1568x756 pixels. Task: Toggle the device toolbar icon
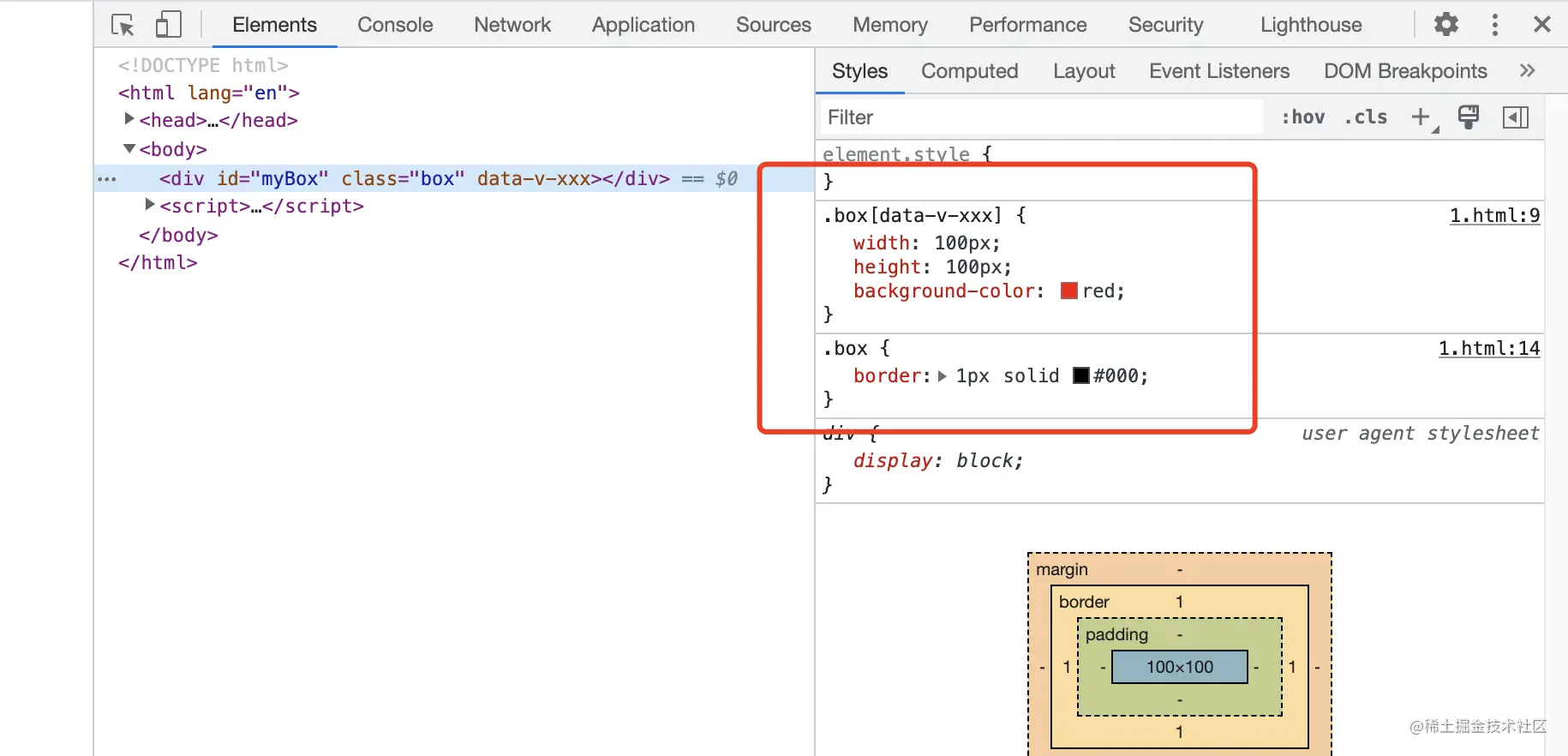pyautogui.click(x=168, y=25)
